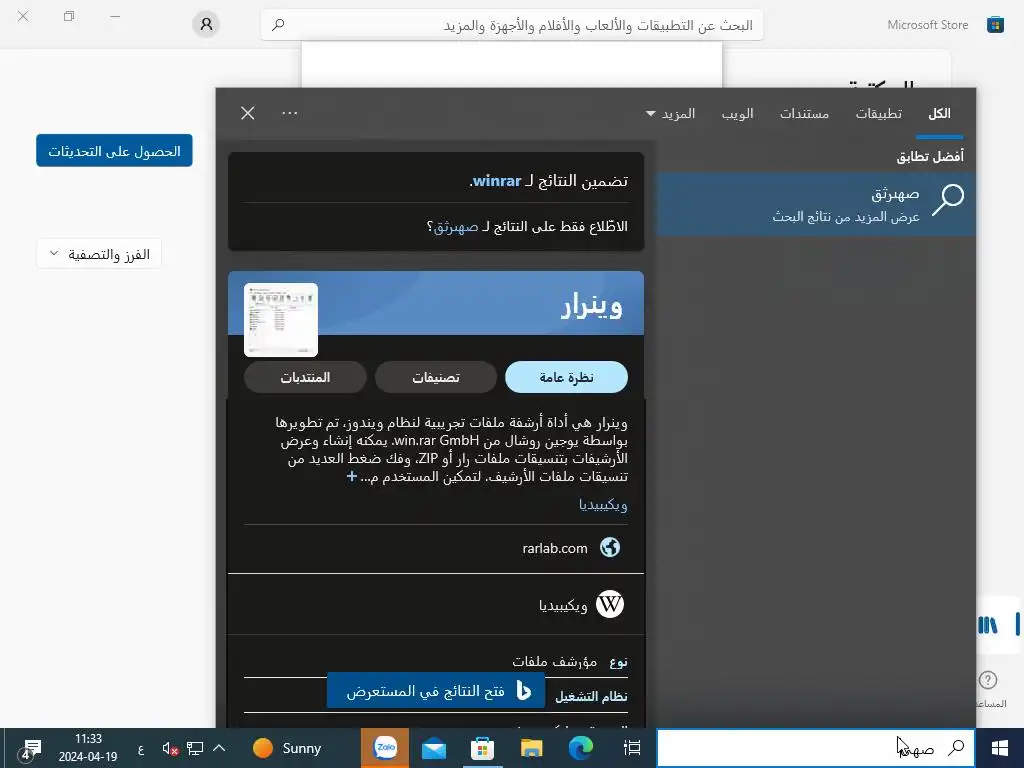Open the Windows Start menu
Screen dimensions: 1024x768
pyautogui.click(x=999, y=748)
